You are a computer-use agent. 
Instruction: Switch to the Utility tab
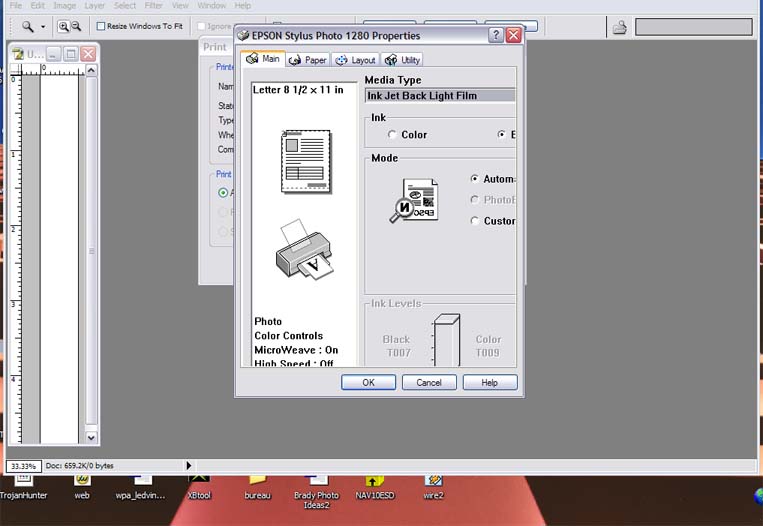pyautogui.click(x=402, y=60)
